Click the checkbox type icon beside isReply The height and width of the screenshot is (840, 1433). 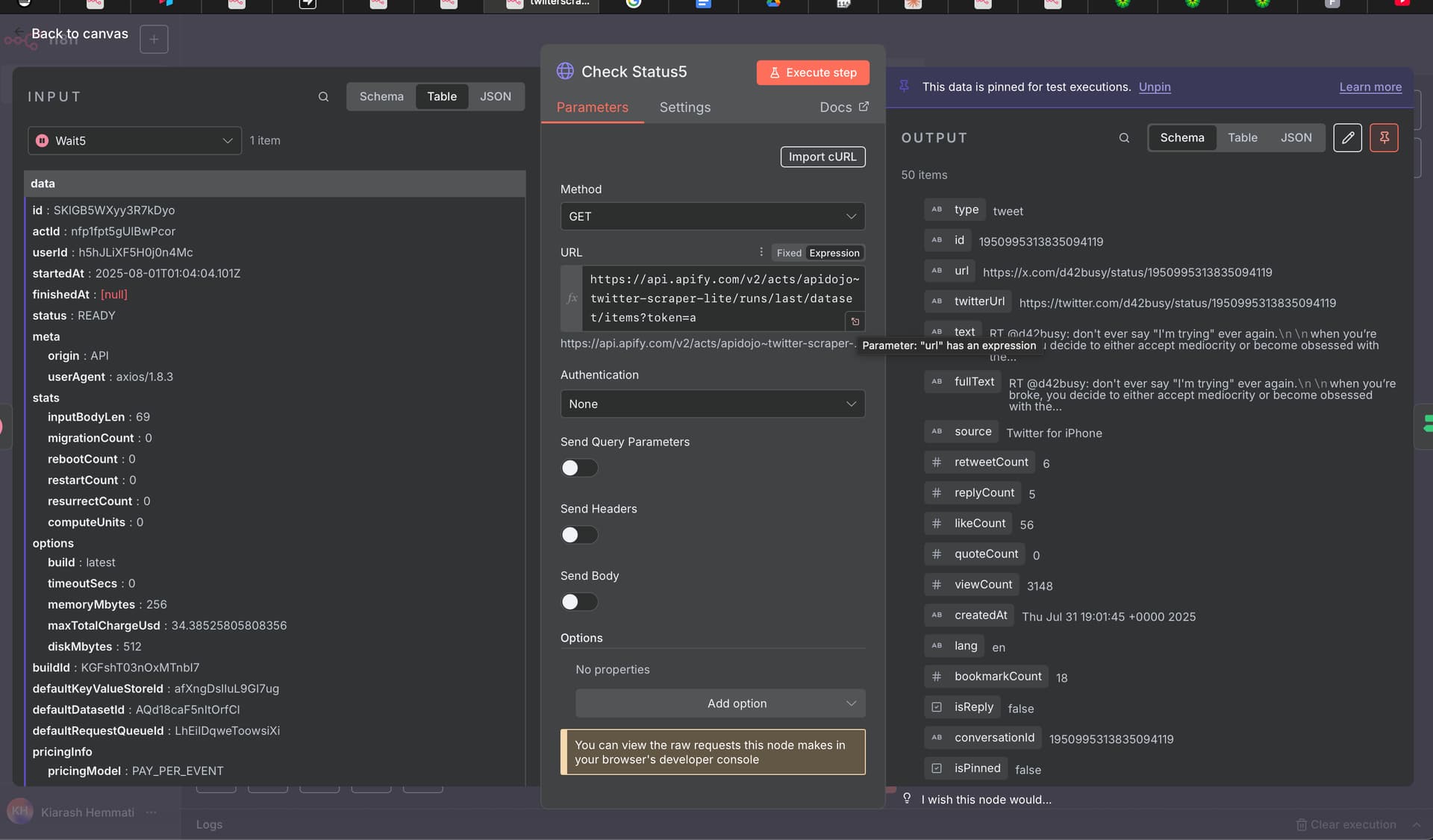(x=937, y=707)
